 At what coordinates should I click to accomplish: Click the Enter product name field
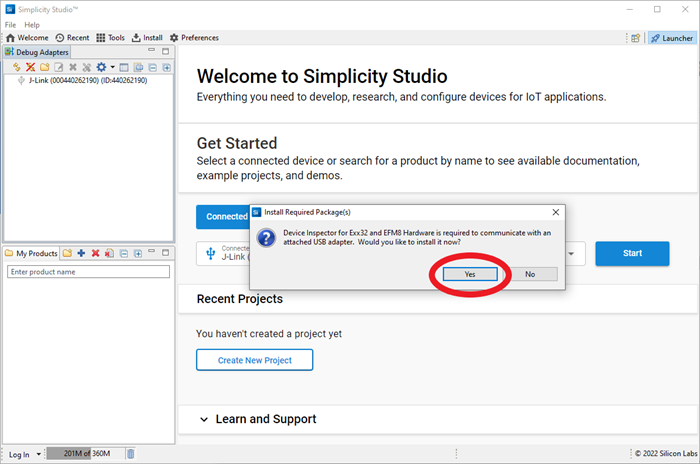click(88, 272)
